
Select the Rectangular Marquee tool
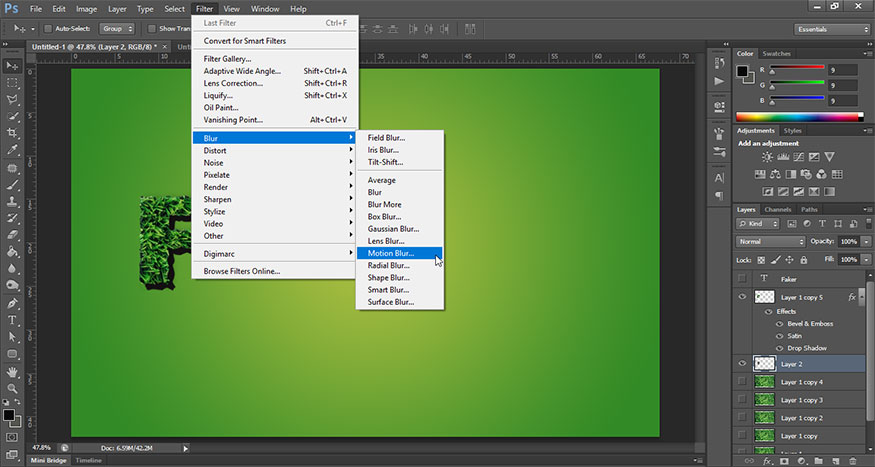click(12, 83)
